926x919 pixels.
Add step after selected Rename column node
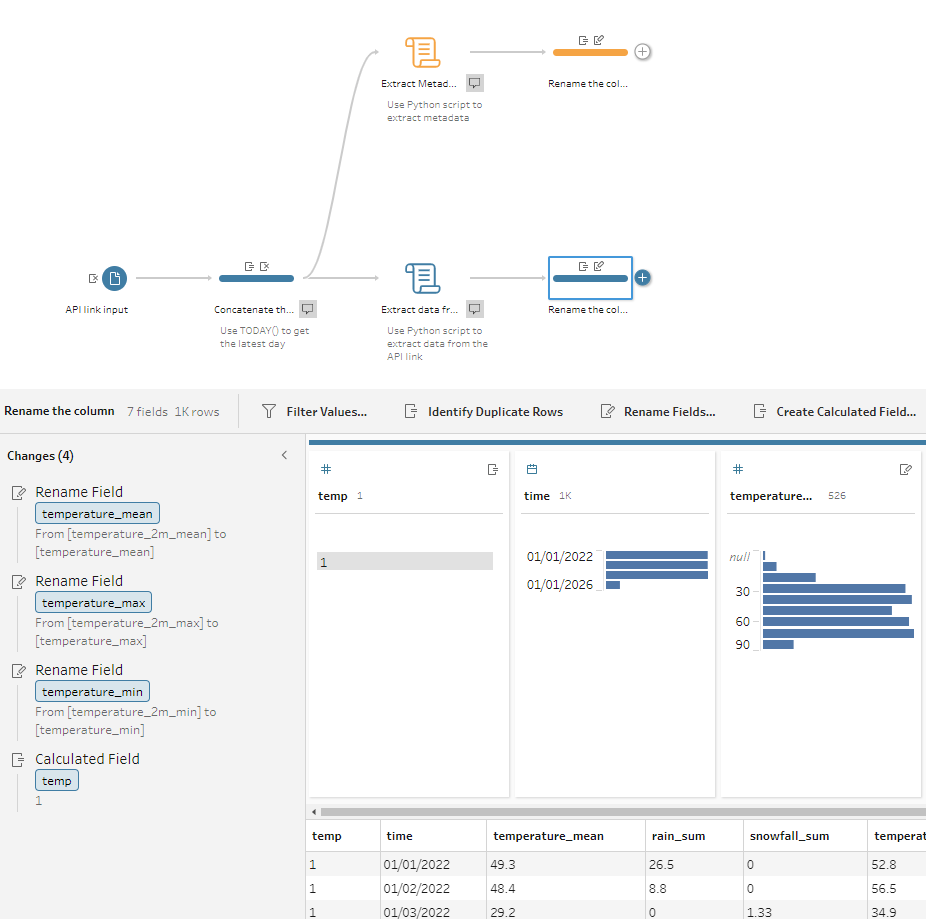(x=643, y=278)
